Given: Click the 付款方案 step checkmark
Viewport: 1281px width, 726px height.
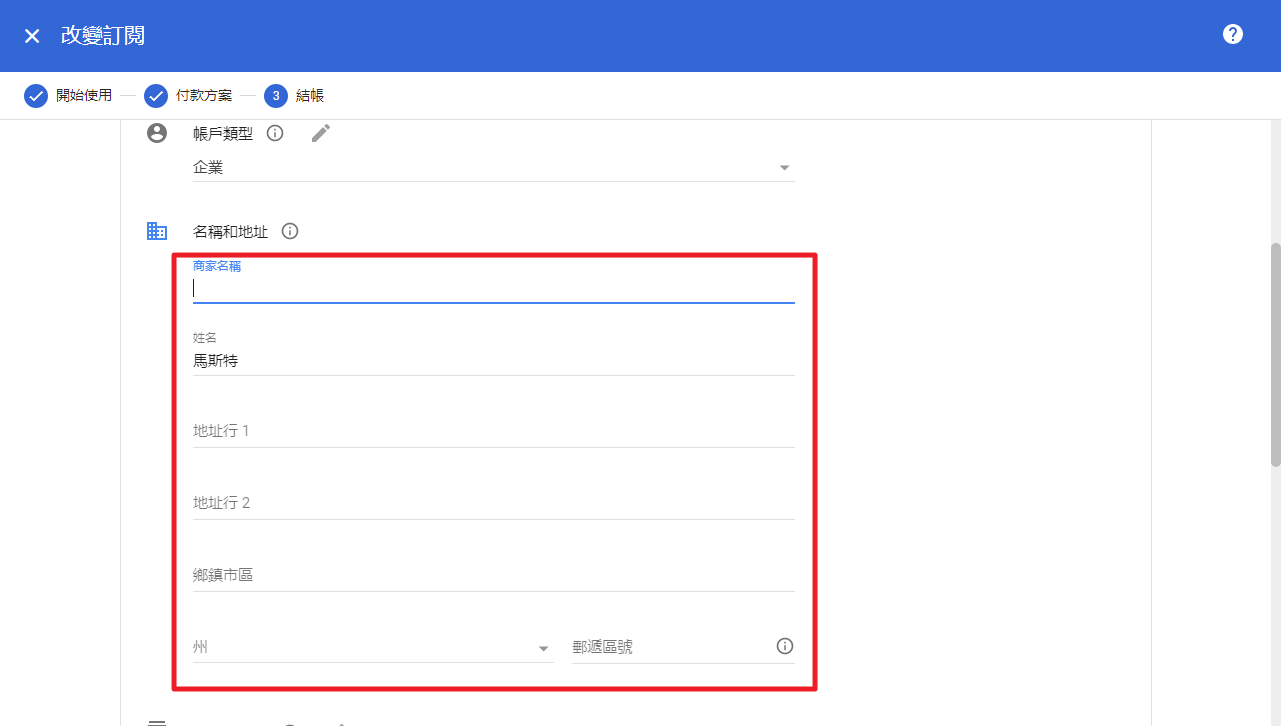Looking at the screenshot, I should coord(155,96).
